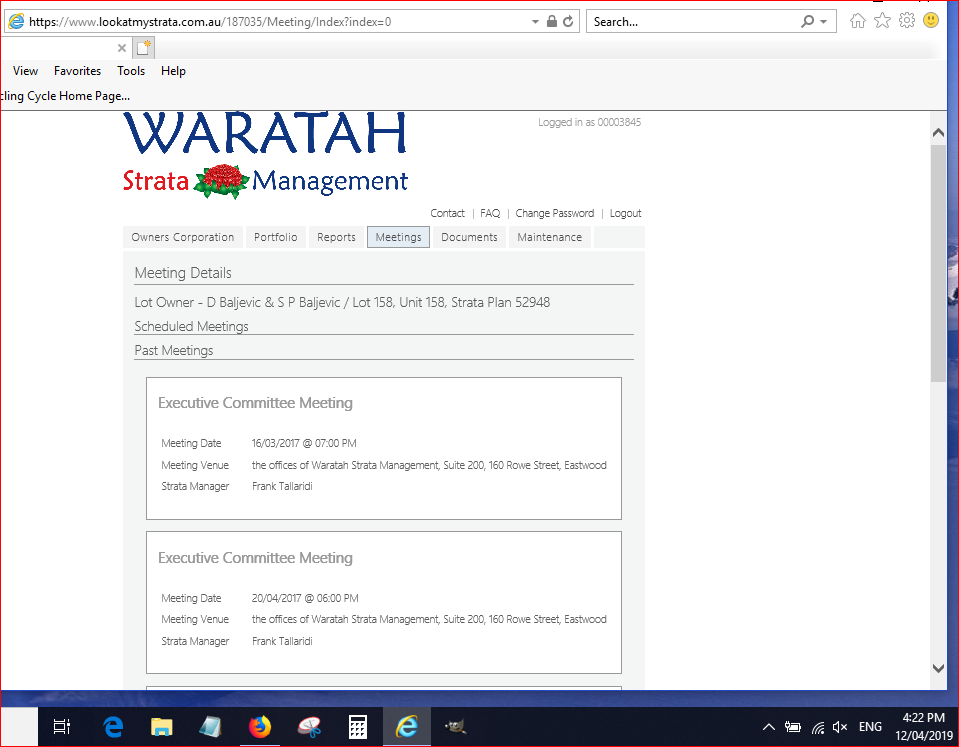The height and width of the screenshot is (747, 959).
Task: Click the ENG language indicator
Action: pyautogui.click(x=870, y=727)
